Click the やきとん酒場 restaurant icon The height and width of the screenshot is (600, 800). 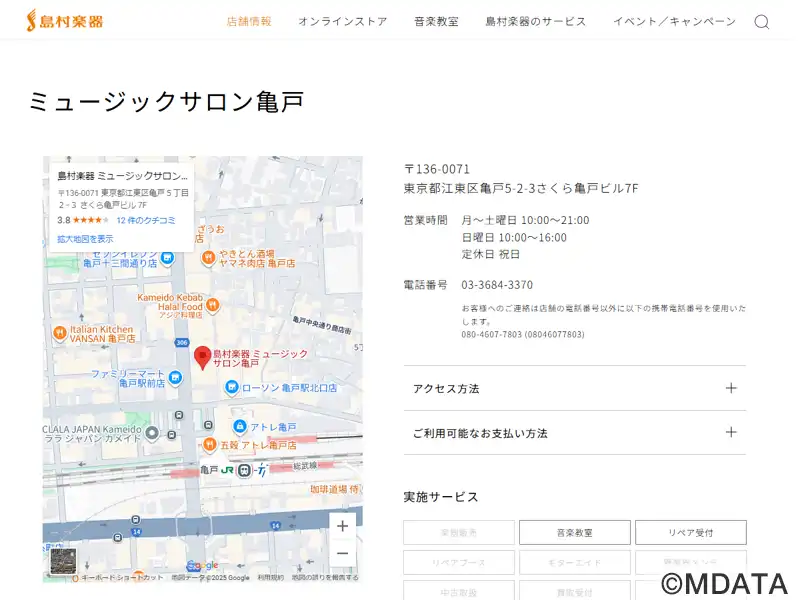208,258
